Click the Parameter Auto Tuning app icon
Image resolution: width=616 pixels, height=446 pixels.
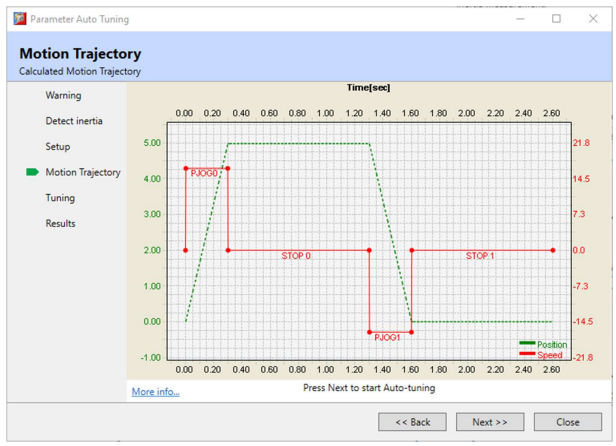tap(20, 19)
